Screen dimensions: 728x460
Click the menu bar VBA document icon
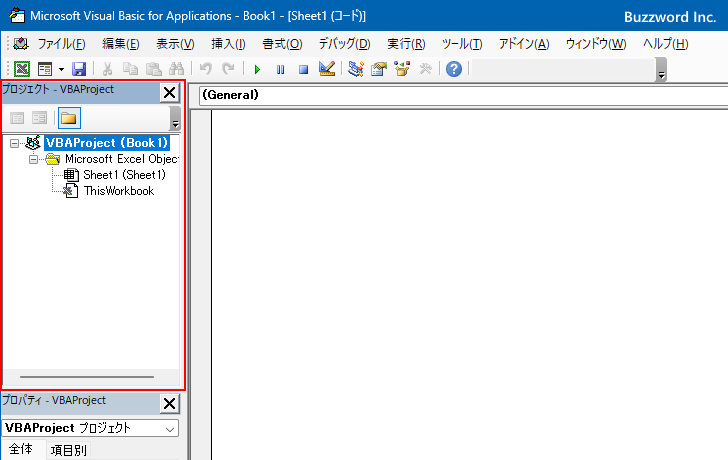coord(21,44)
